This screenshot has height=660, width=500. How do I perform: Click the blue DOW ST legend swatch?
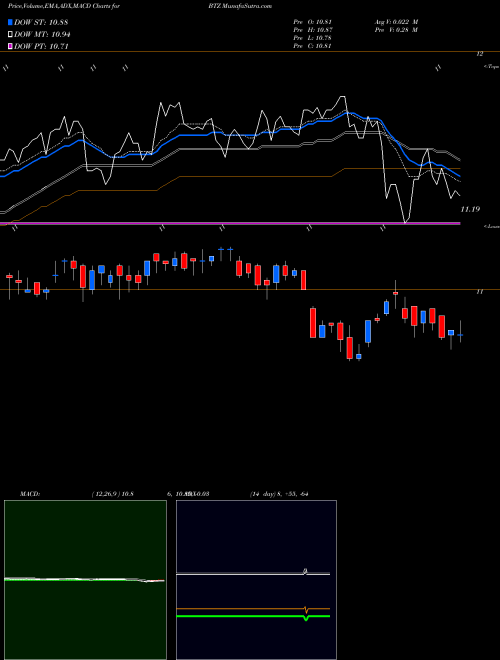coord(11,22)
